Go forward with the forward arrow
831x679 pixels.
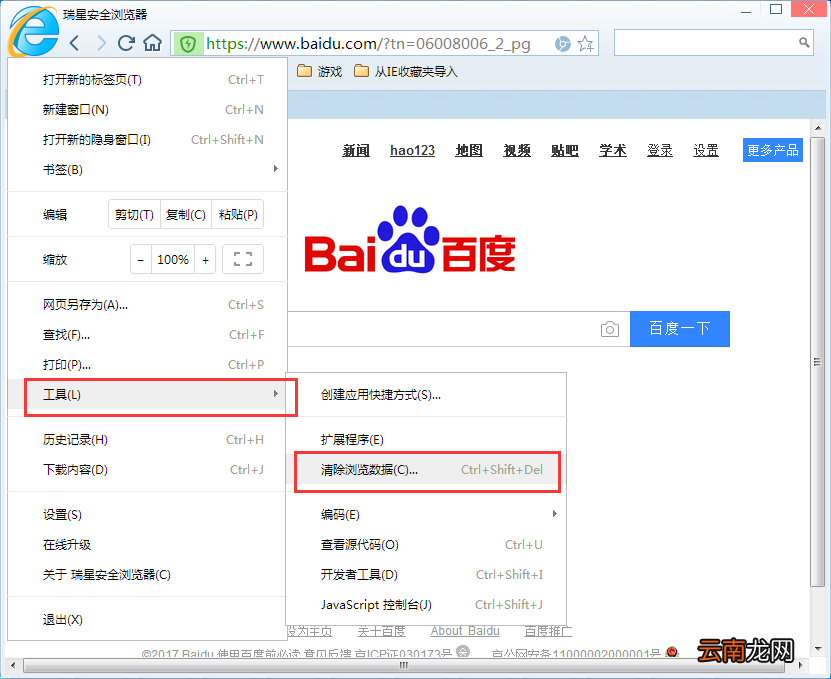(101, 43)
